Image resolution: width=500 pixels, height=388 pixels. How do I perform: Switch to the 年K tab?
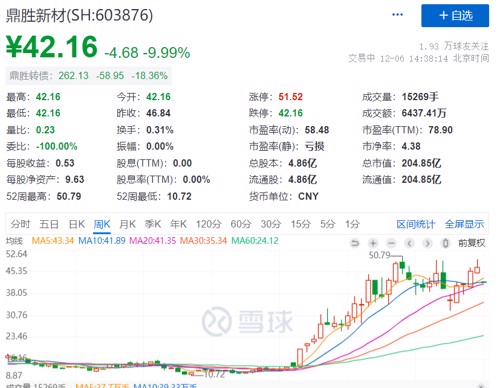coord(178,224)
